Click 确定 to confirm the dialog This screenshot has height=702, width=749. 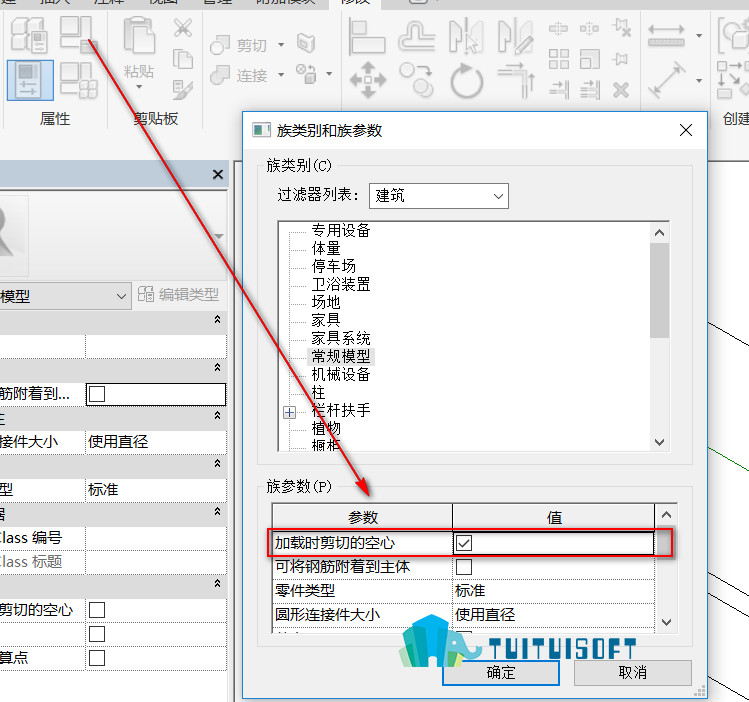[x=501, y=673]
